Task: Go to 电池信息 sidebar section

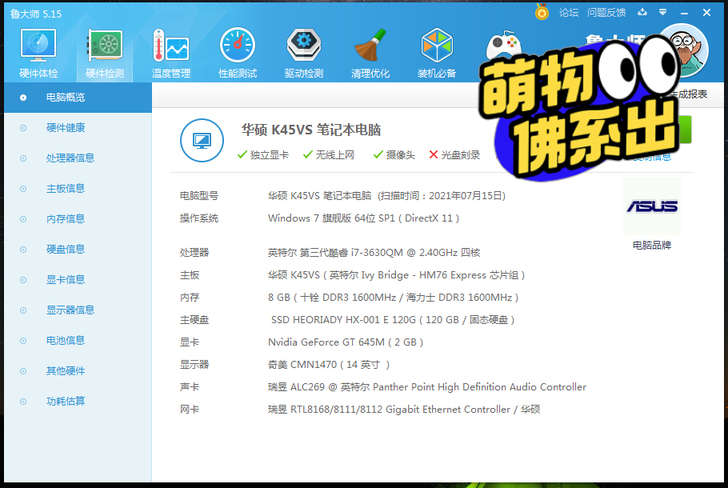Action: click(x=78, y=340)
